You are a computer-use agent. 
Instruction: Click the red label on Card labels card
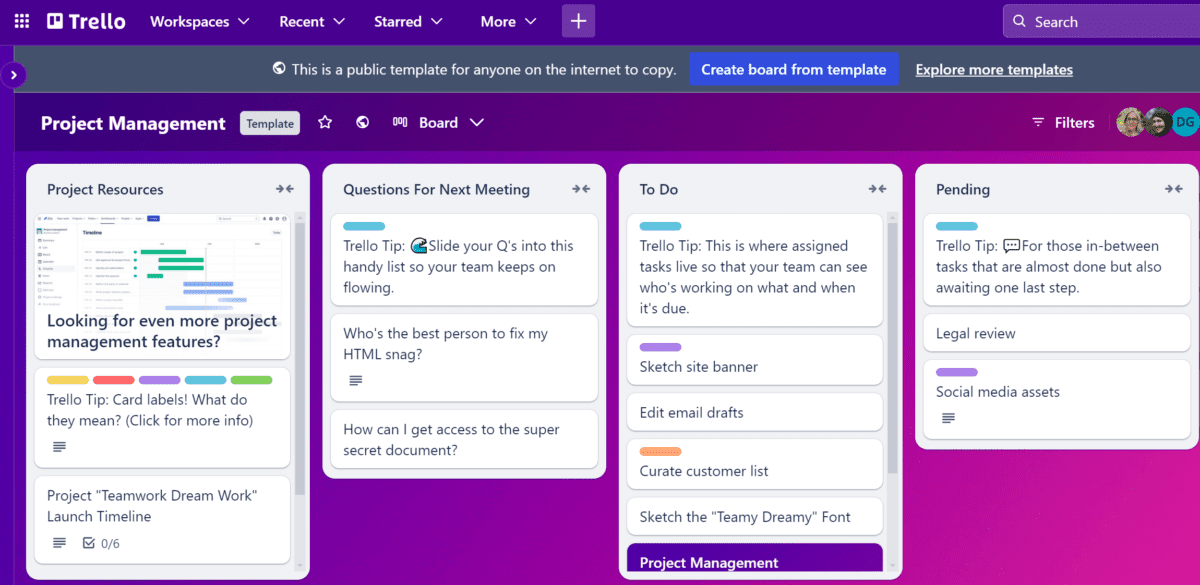(x=114, y=380)
